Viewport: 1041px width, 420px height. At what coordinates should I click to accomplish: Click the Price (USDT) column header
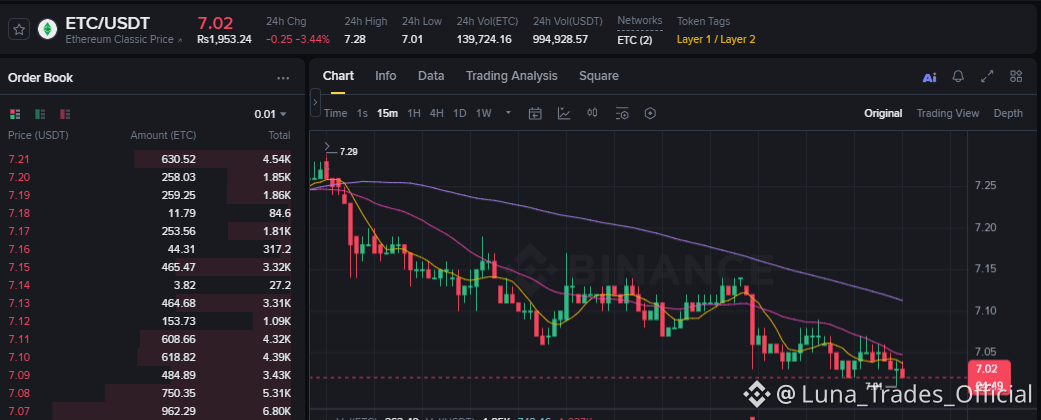pos(38,135)
